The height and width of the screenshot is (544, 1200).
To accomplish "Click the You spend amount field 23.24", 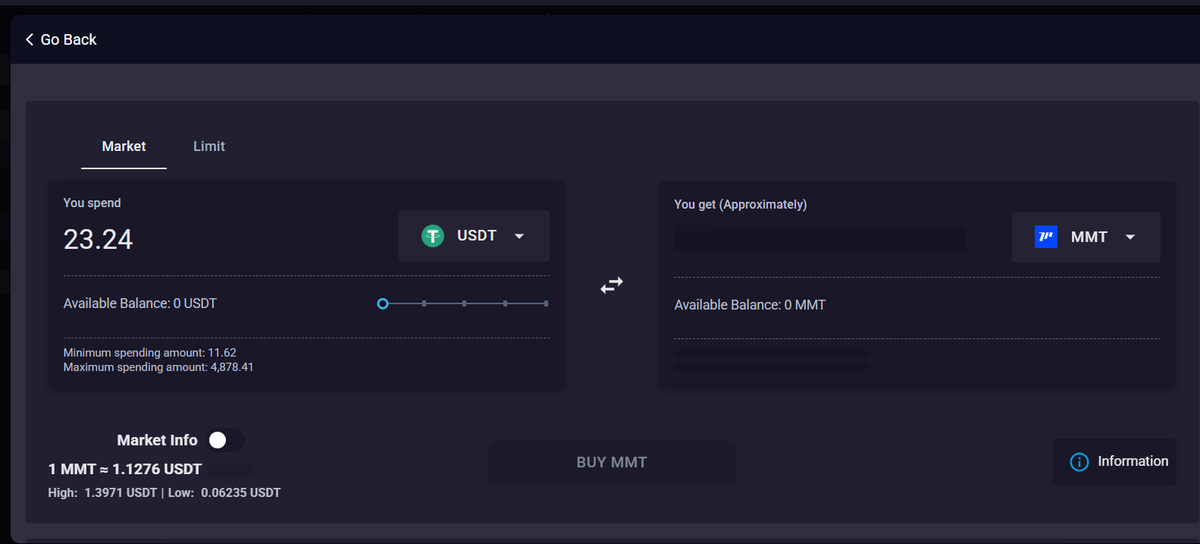I will click(98, 239).
